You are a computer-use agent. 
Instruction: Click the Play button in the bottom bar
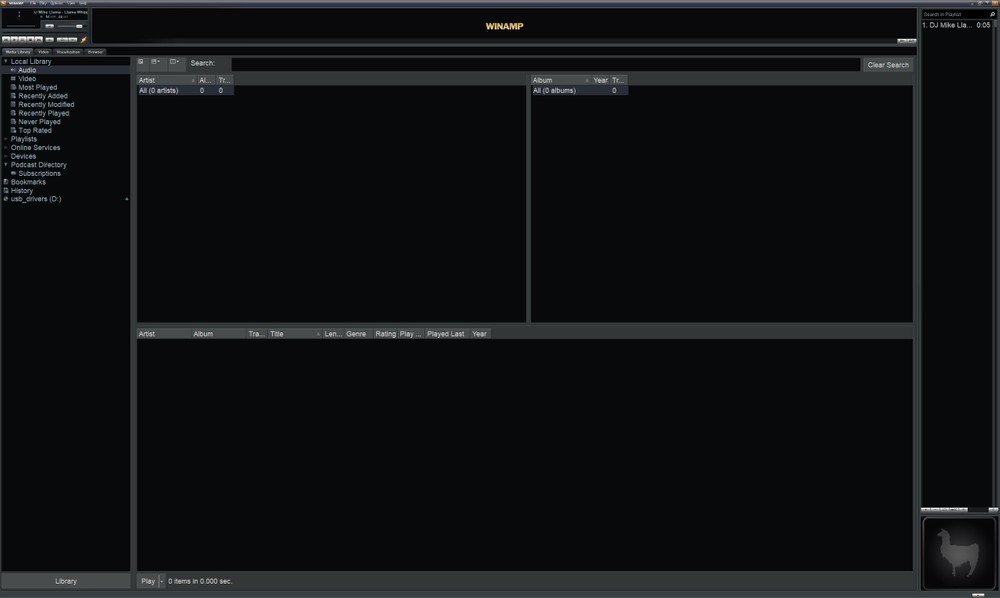coord(148,581)
